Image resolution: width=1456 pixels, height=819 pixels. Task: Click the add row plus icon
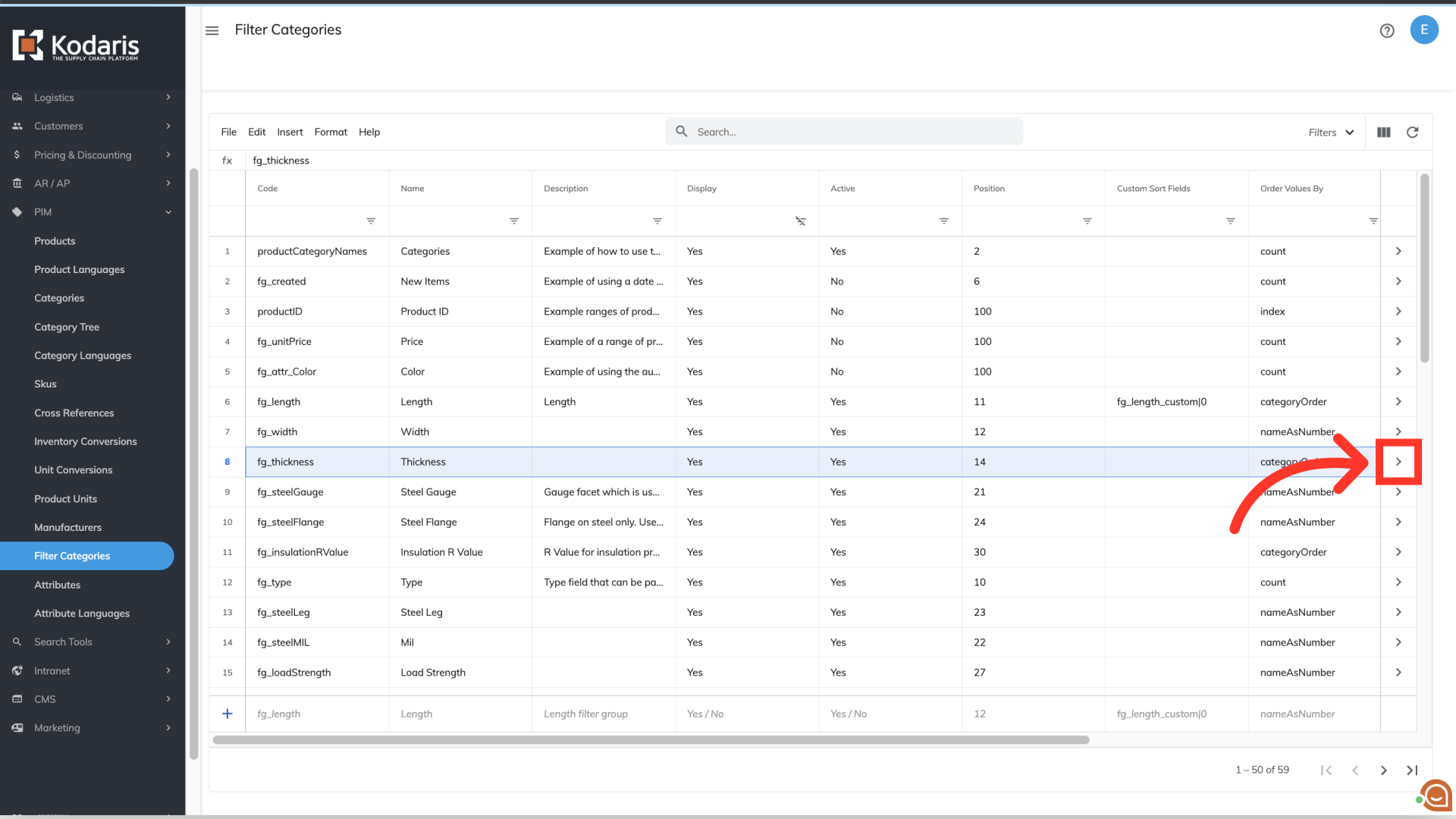point(227,714)
